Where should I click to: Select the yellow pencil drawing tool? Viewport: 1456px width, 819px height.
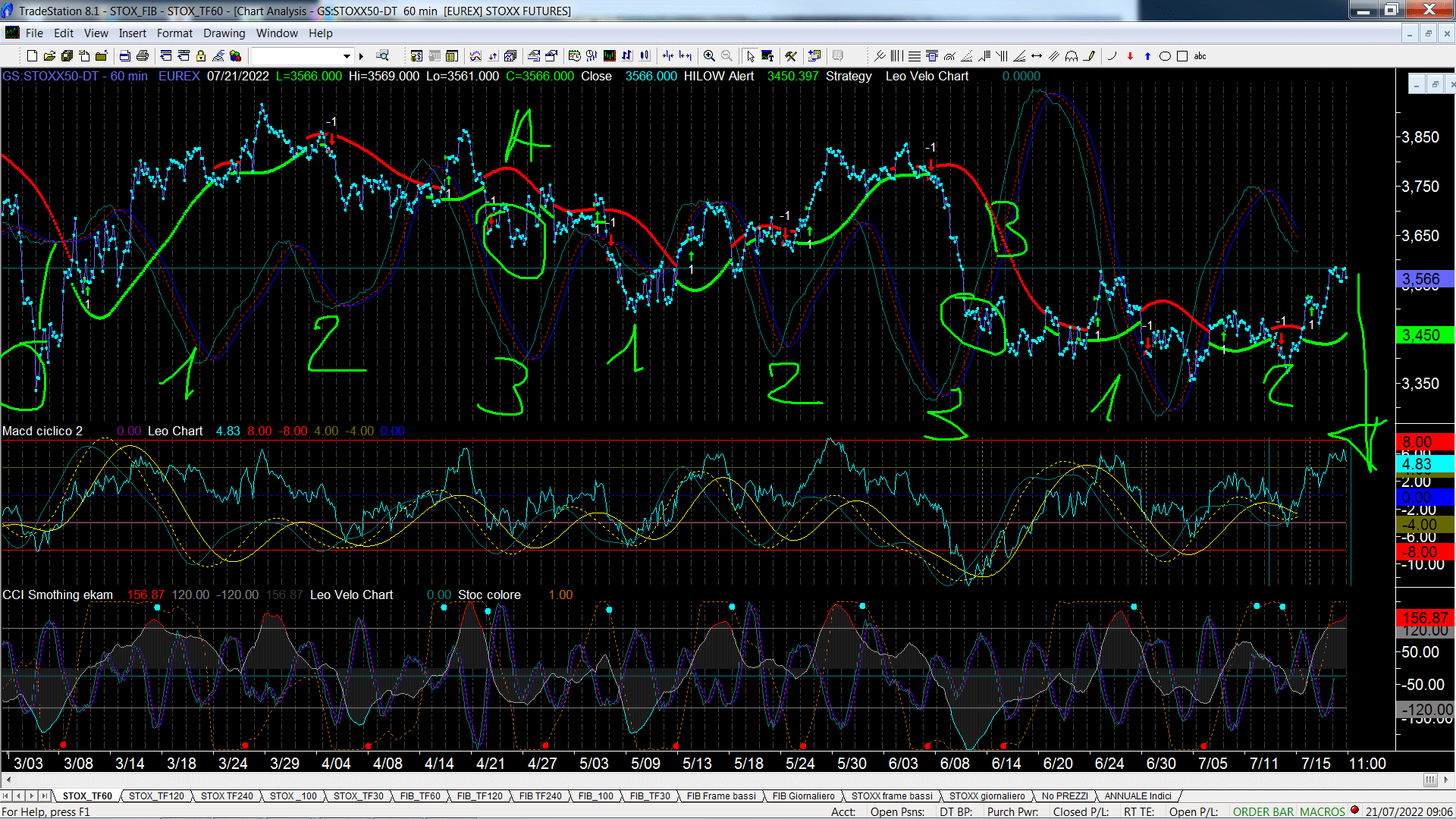pyautogui.click(x=1090, y=56)
